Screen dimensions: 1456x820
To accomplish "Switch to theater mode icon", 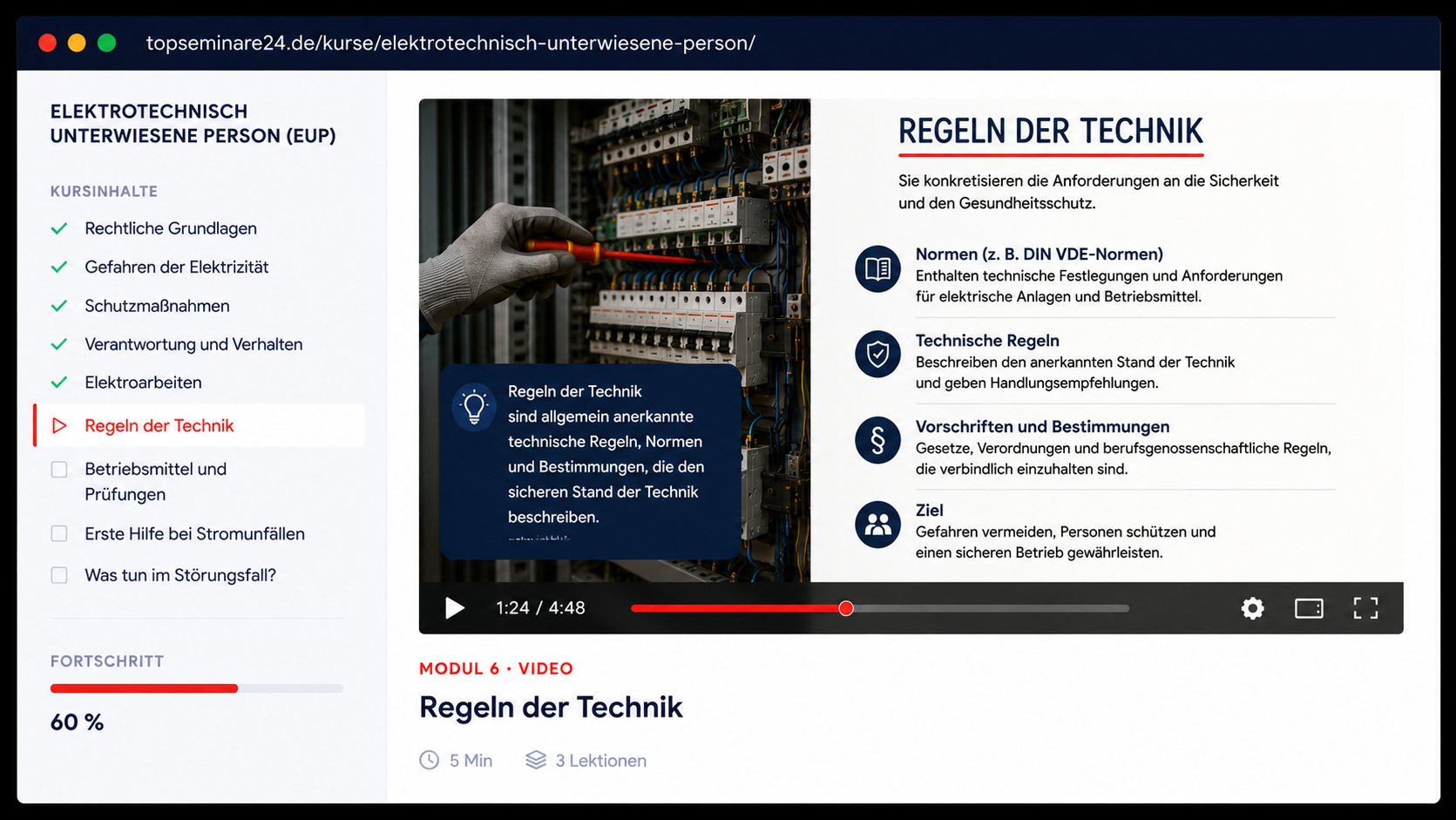I will 1309,608.
